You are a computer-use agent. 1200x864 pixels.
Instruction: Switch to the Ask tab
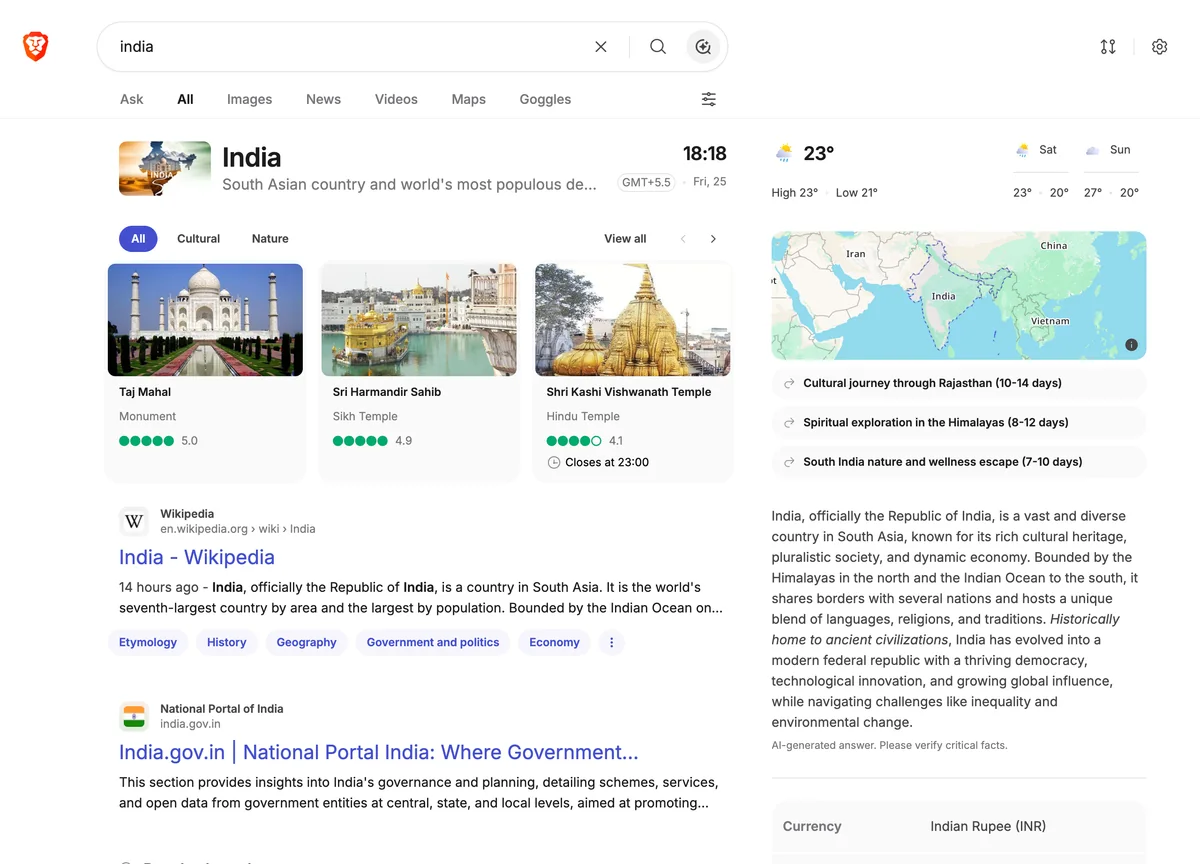pyautogui.click(x=132, y=99)
